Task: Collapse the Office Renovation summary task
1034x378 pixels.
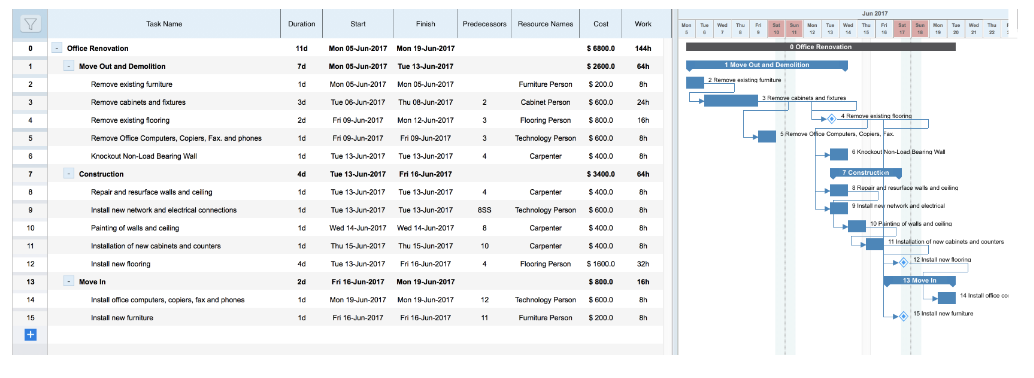Action: click(57, 48)
